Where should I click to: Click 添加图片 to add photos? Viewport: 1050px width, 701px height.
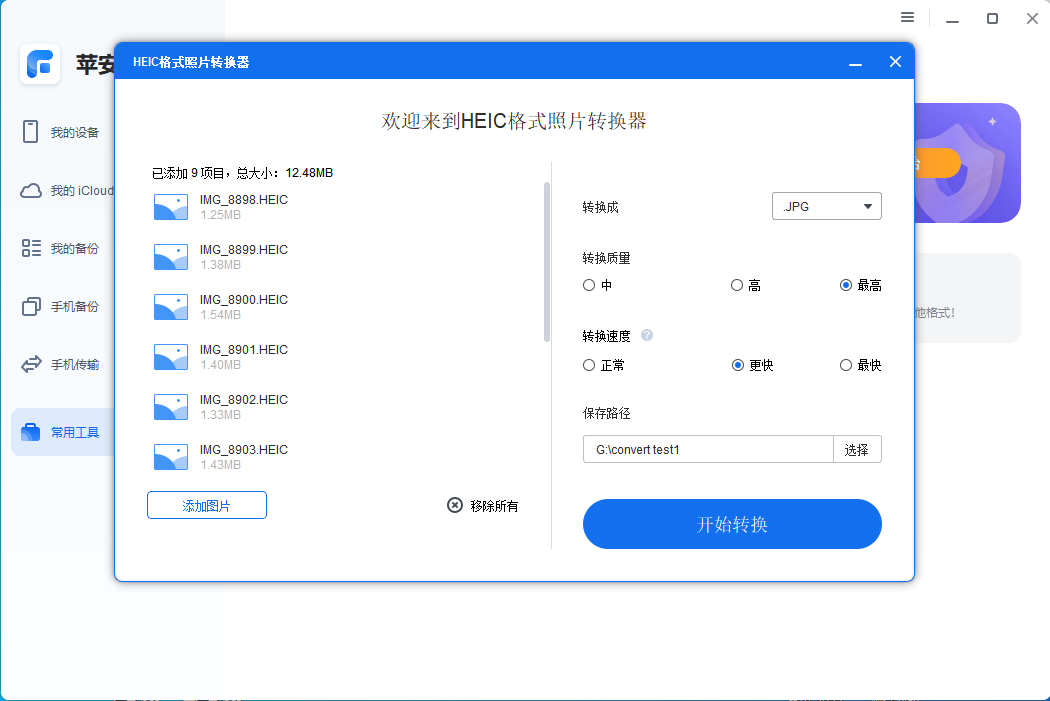pos(206,505)
